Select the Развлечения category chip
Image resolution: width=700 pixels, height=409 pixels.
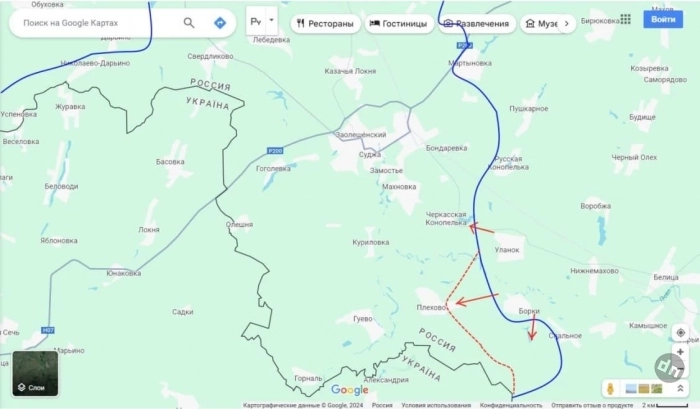point(477,24)
